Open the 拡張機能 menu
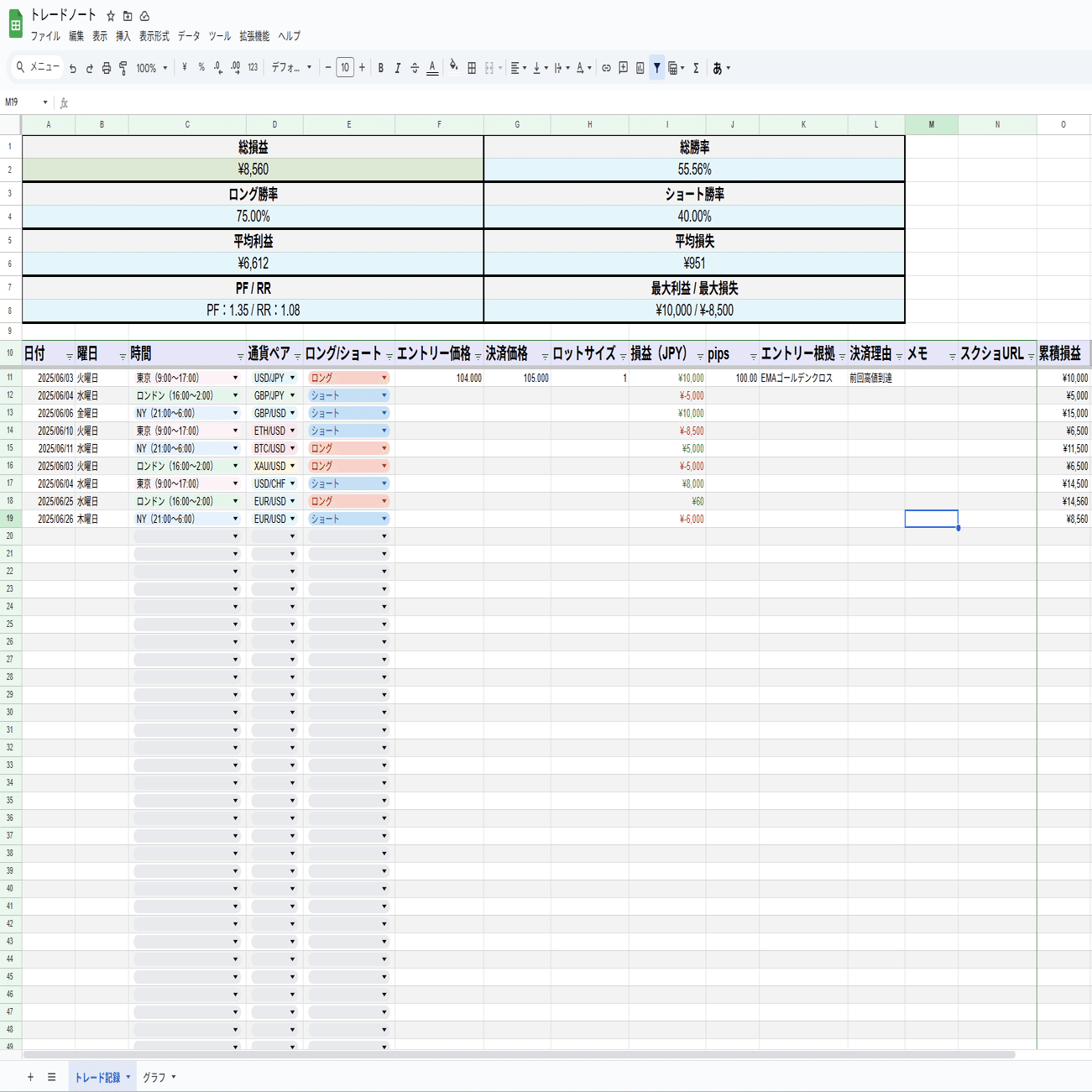The image size is (1092, 1092). coord(254,36)
